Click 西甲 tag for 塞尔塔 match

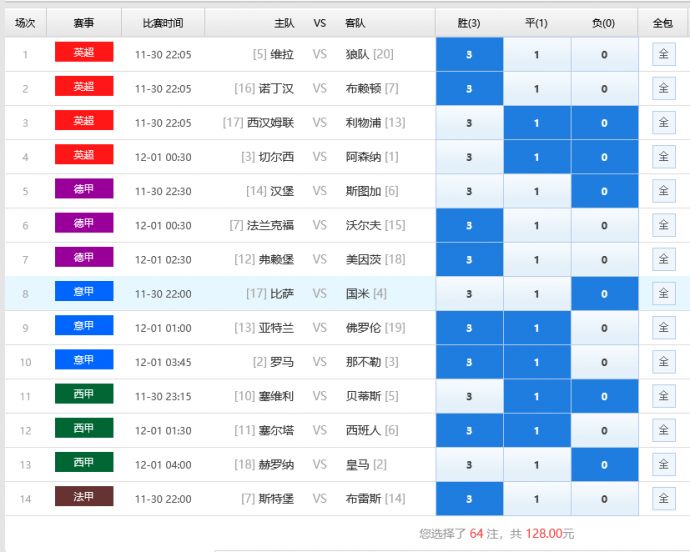pos(84,429)
